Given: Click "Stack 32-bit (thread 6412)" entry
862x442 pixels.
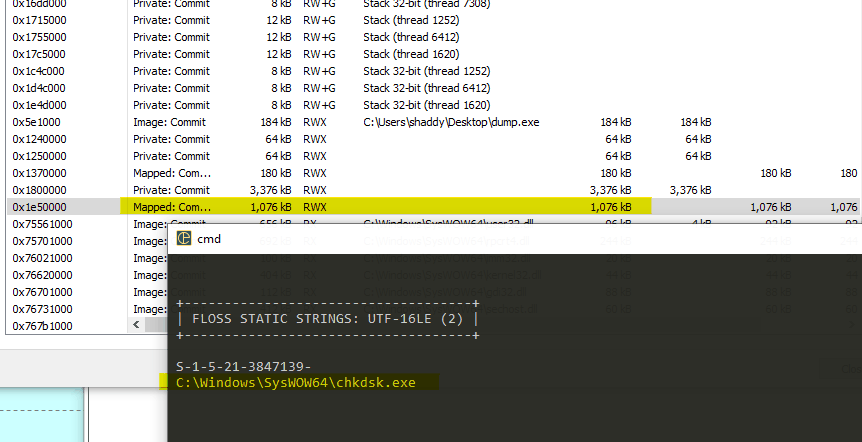Looking at the screenshot, I should pyautogui.click(x=427, y=88).
